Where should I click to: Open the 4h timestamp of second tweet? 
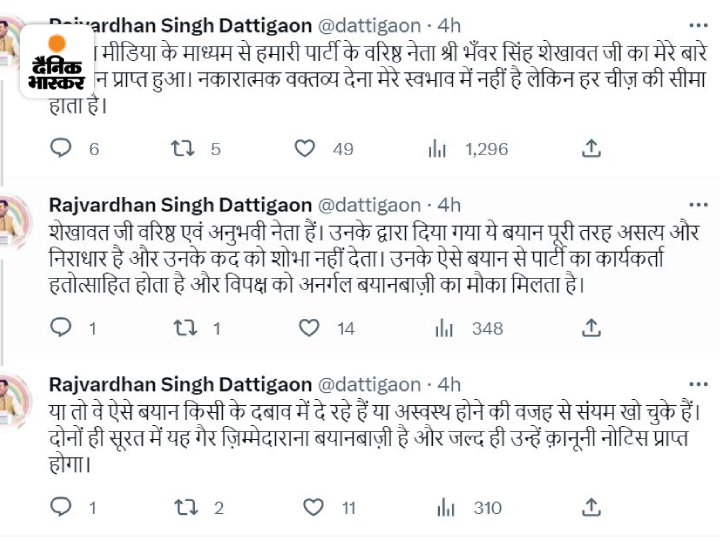(450, 205)
